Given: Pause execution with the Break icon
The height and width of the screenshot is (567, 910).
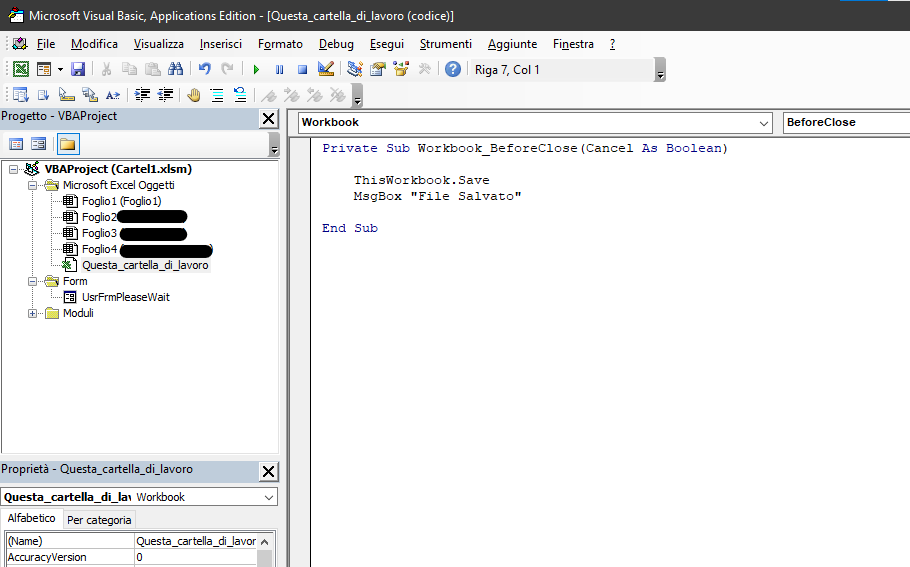Looking at the screenshot, I should coord(279,69).
